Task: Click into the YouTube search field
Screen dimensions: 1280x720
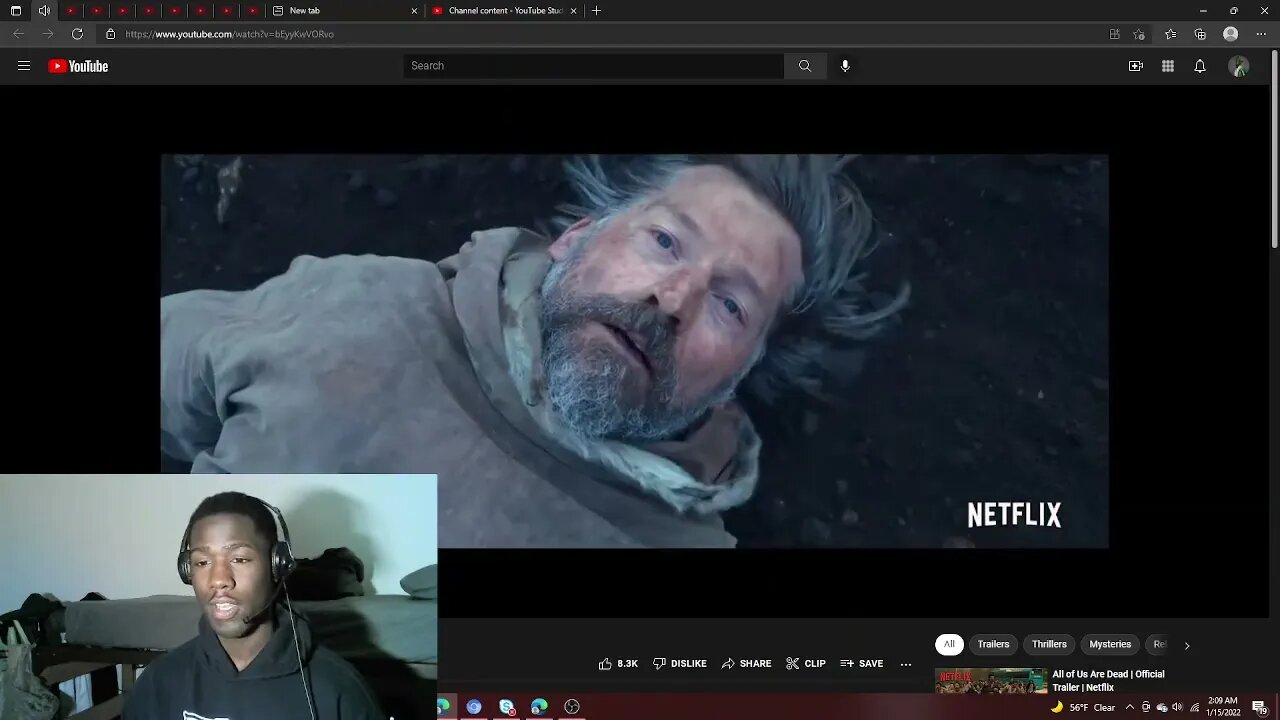Action: click(x=594, y=66)
